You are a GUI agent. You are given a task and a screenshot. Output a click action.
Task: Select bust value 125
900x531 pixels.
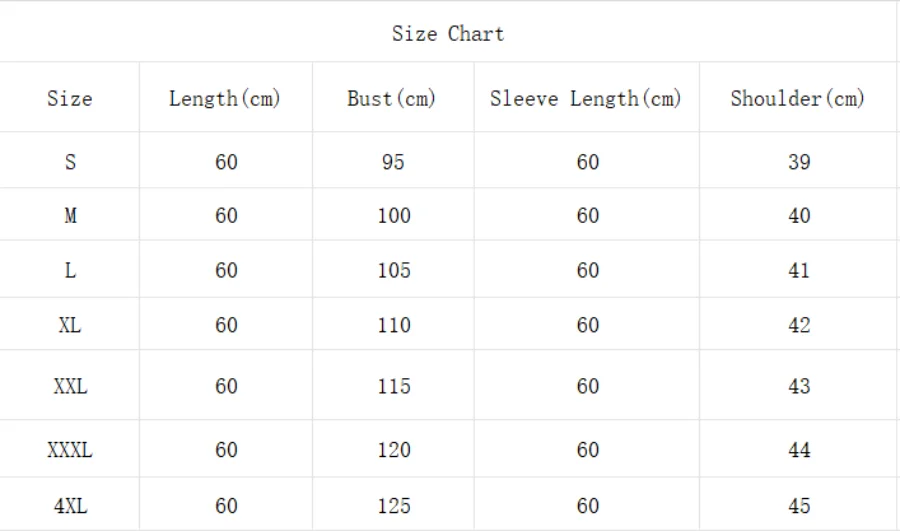394,505
